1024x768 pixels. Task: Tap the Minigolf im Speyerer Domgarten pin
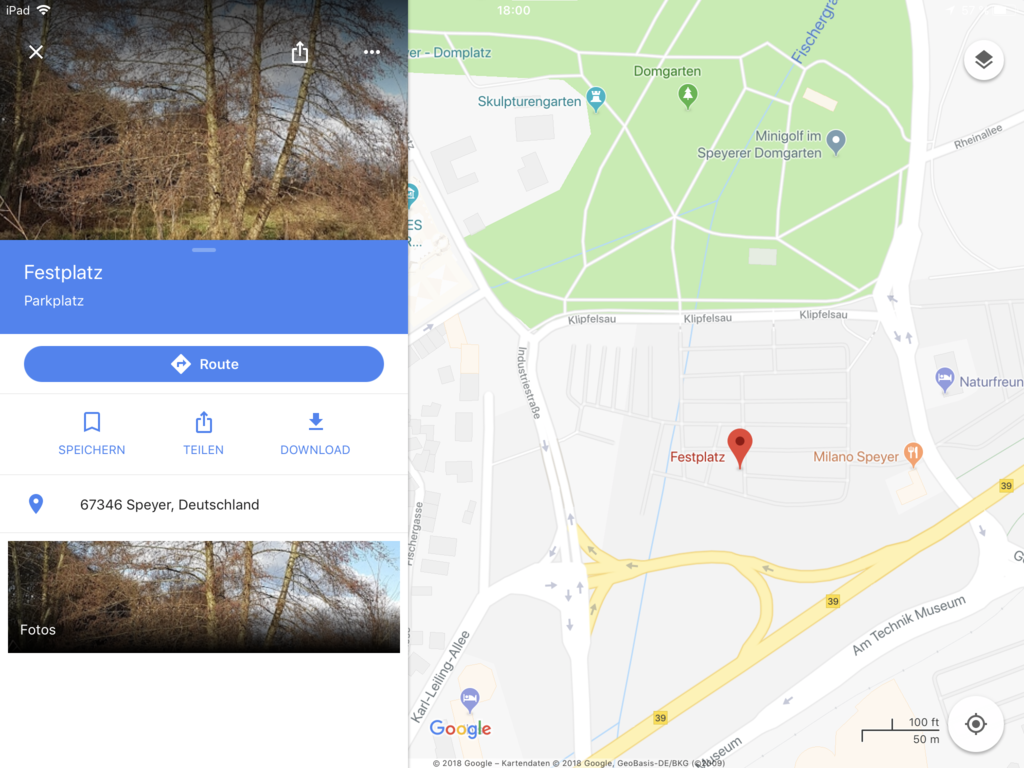(836, 142)
